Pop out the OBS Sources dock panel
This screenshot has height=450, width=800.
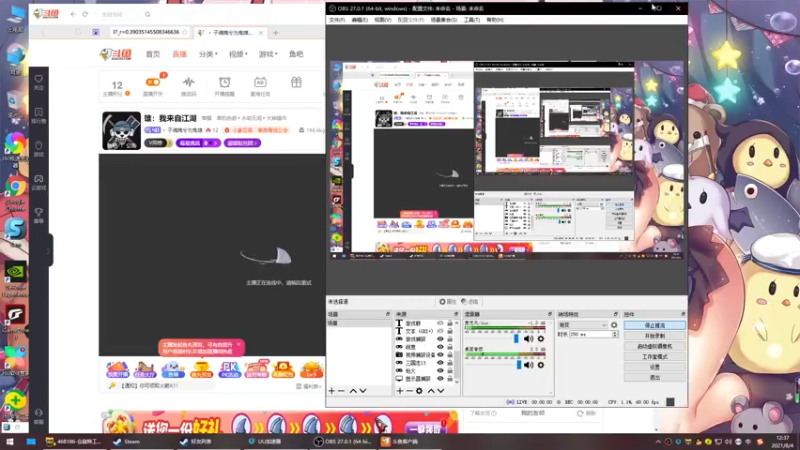click(x=456, y=314)
